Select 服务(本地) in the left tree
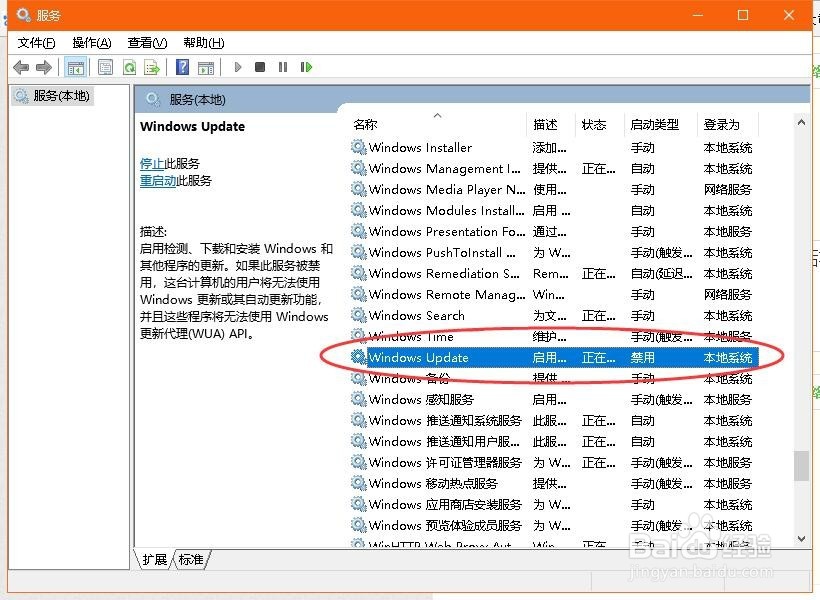This screenshot has height=600, width=820. [53, 96]
